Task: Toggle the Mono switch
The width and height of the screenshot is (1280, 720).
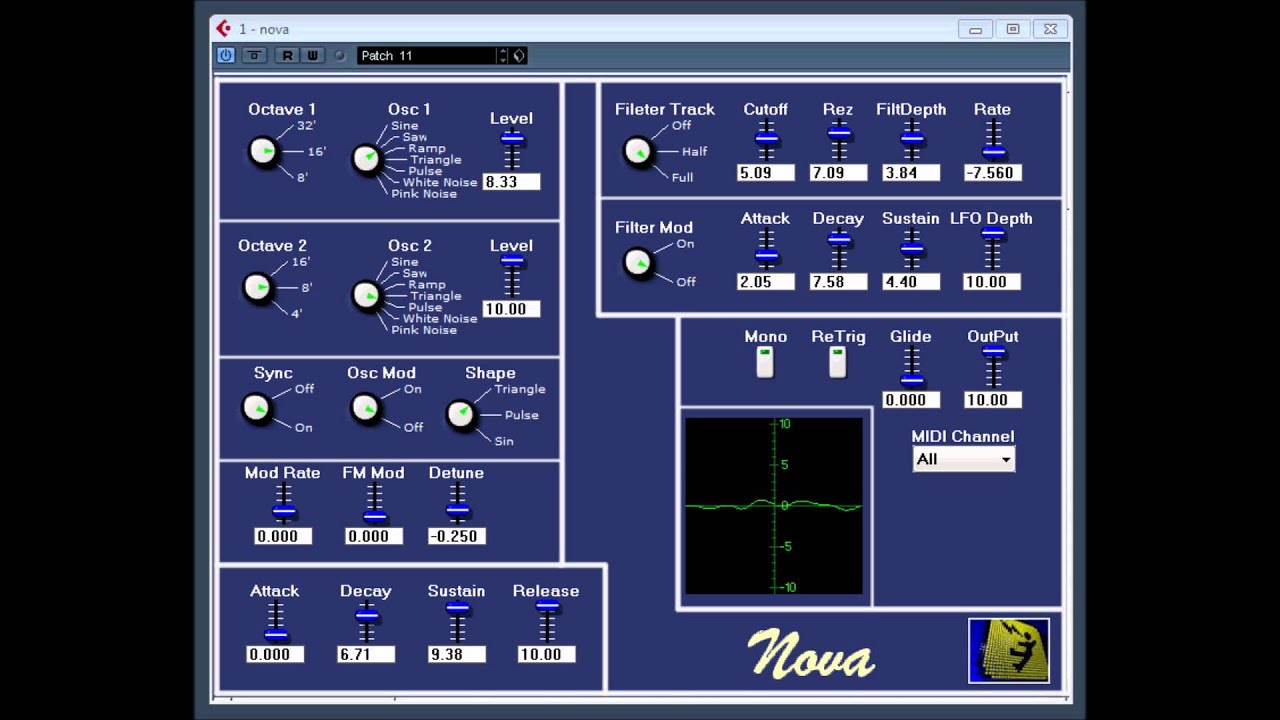Action: (765, 362)
